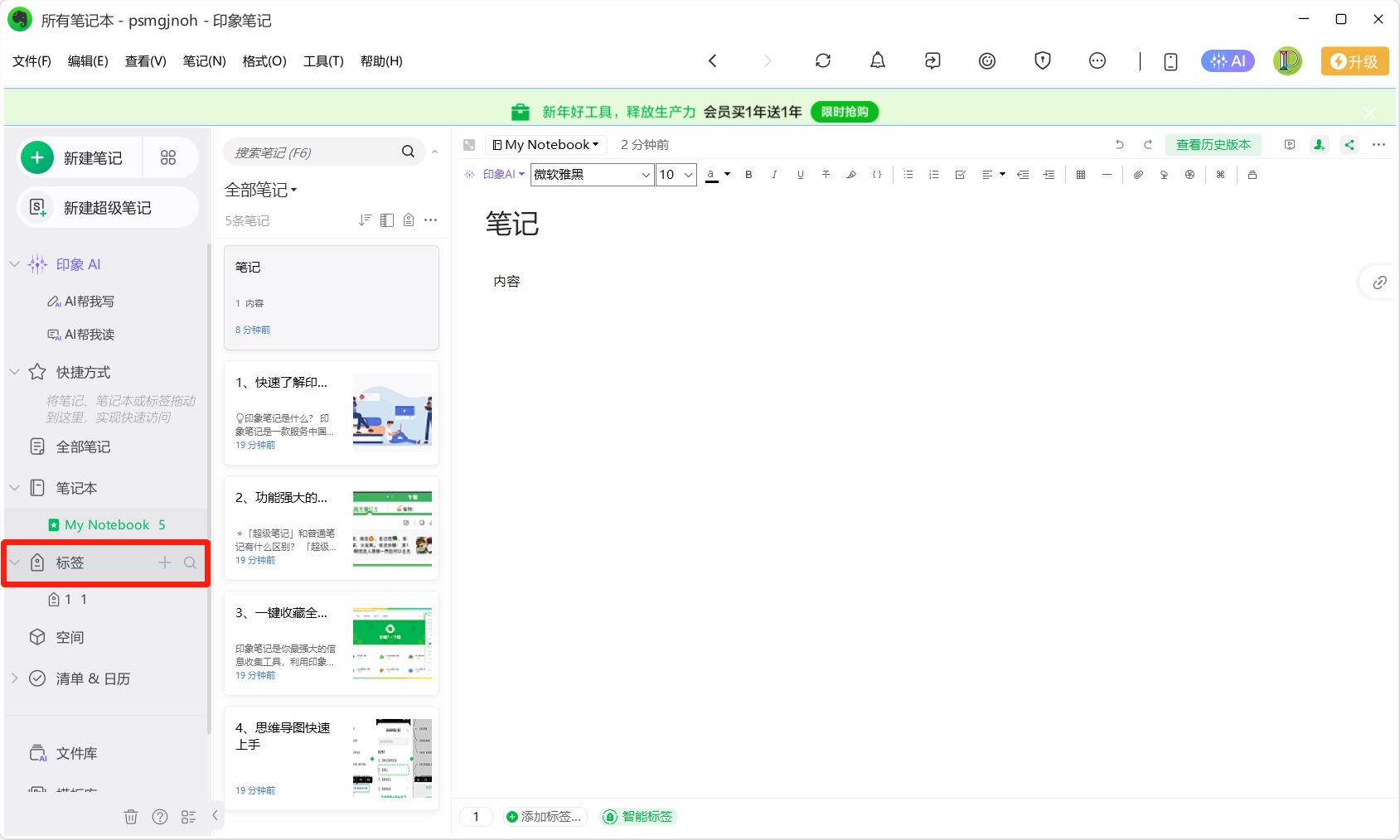This screenshot has height=840, width=1400.
Task: Collapse the 快捷方式 section
Action: point(14,372)
